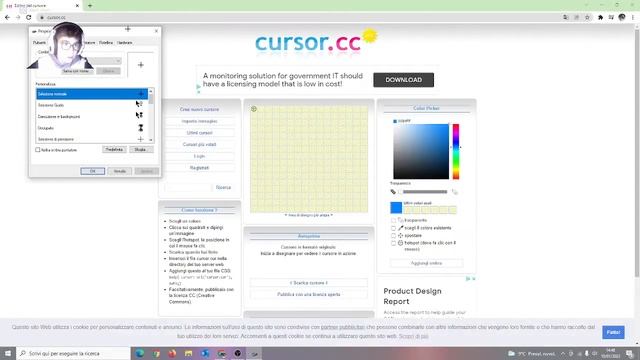This screenshot has width=640, height=360.
Task: Open the cursor scheme combo box
Action: pyautogui.click(x=80, y=61)
